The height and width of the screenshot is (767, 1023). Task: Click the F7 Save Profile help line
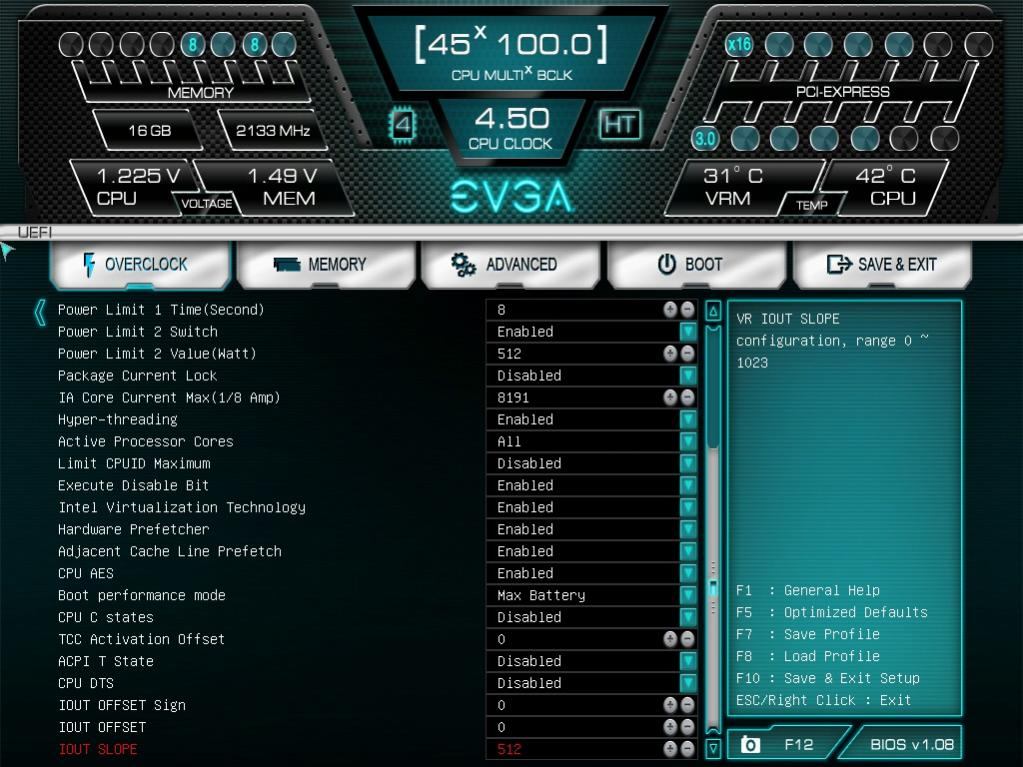click(x=808, y=634)
